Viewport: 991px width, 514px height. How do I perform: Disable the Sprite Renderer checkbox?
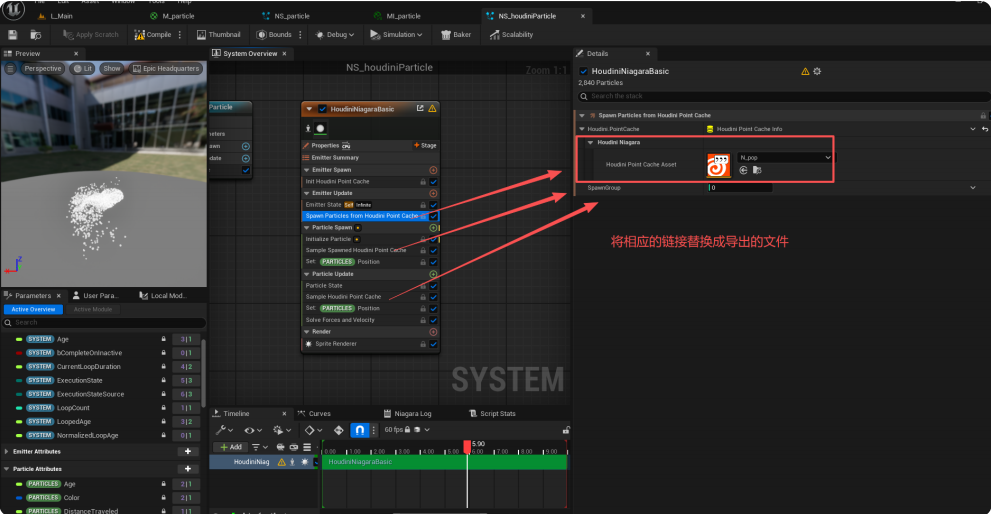433,344
